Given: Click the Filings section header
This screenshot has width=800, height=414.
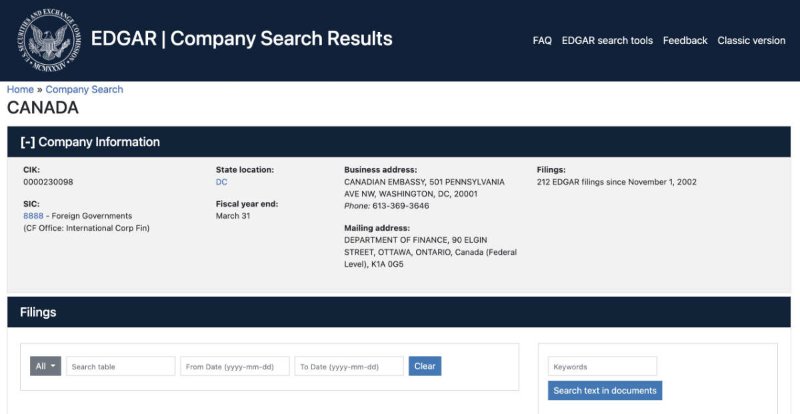Looking at the screenshot, I should 399,312.
